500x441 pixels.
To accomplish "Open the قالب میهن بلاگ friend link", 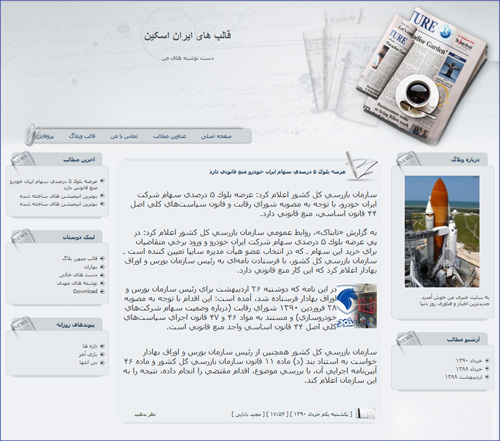I will 80,258.
